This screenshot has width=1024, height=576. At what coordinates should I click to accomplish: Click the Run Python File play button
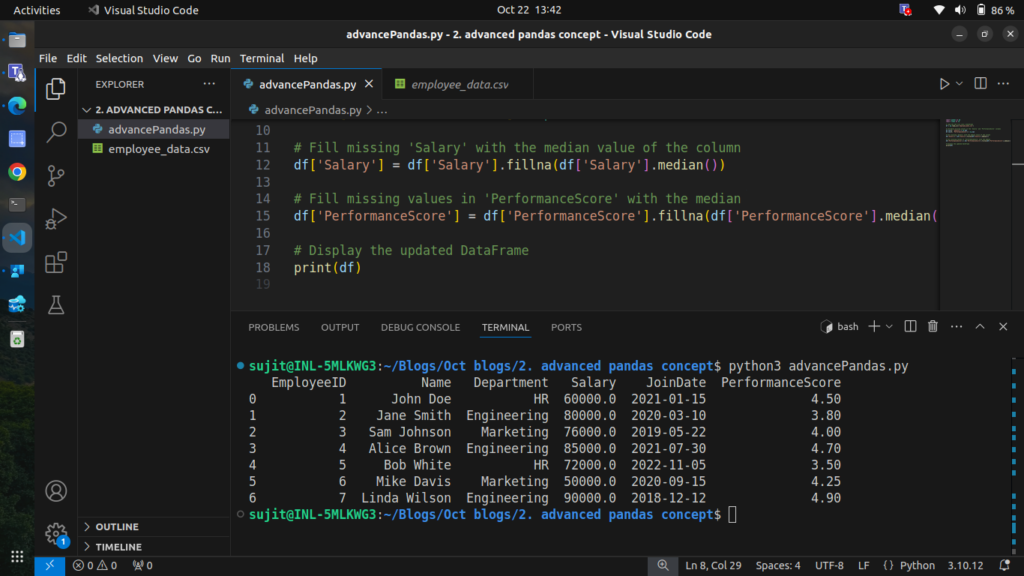tap(944, 84)
